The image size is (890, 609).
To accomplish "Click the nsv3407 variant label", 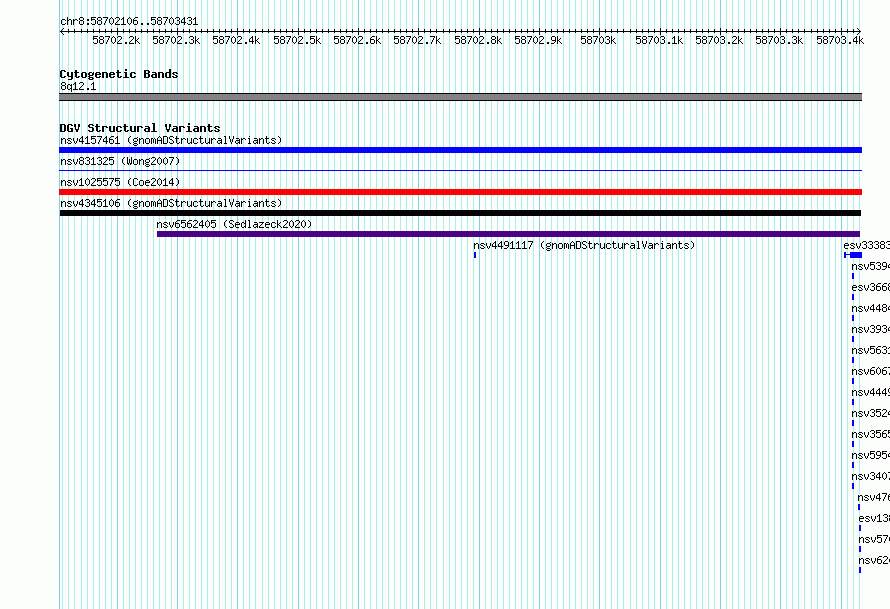I will [x=870, y=476].
